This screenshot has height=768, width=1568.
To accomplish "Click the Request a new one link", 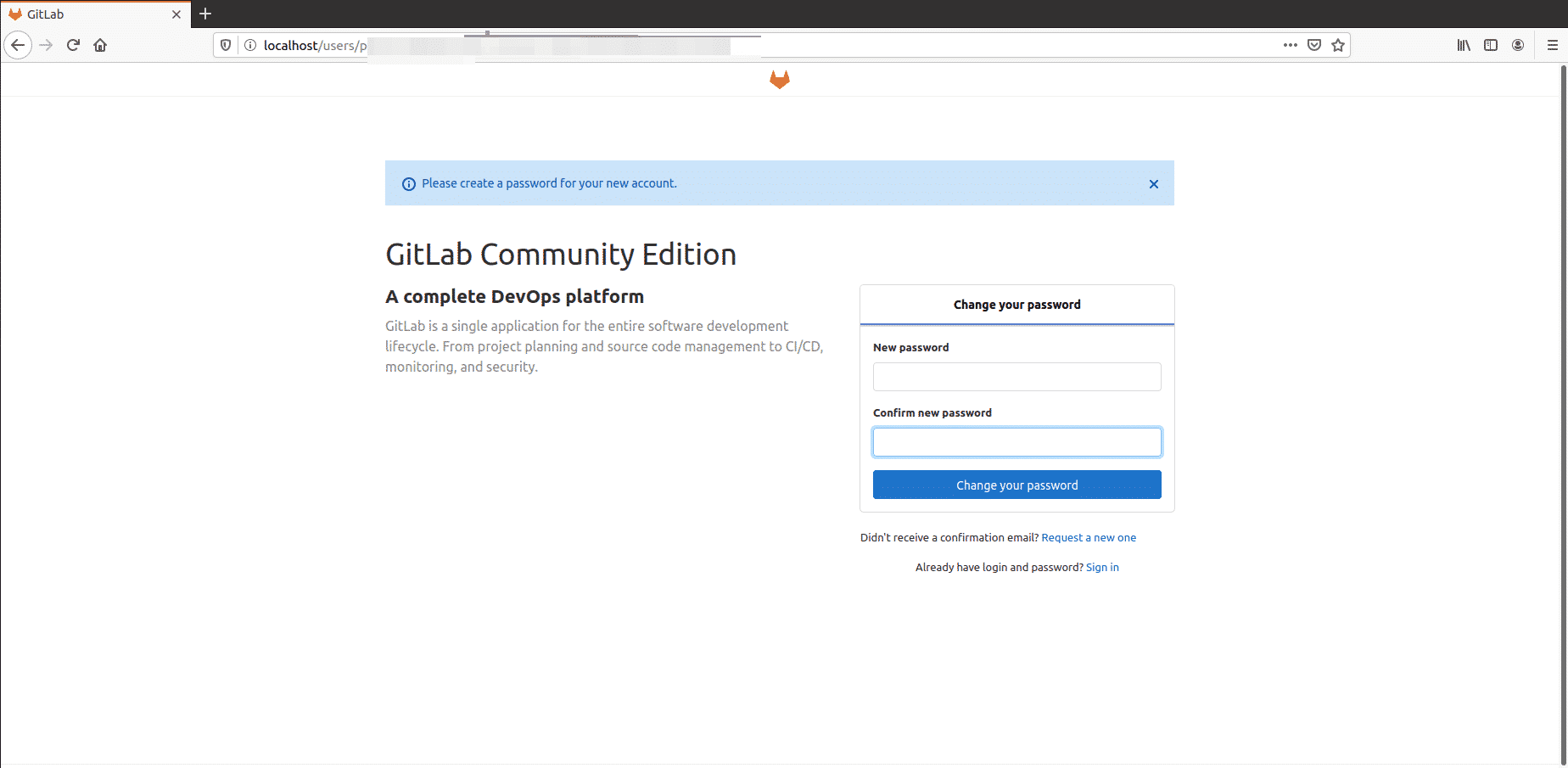I will click(1089, 538).
